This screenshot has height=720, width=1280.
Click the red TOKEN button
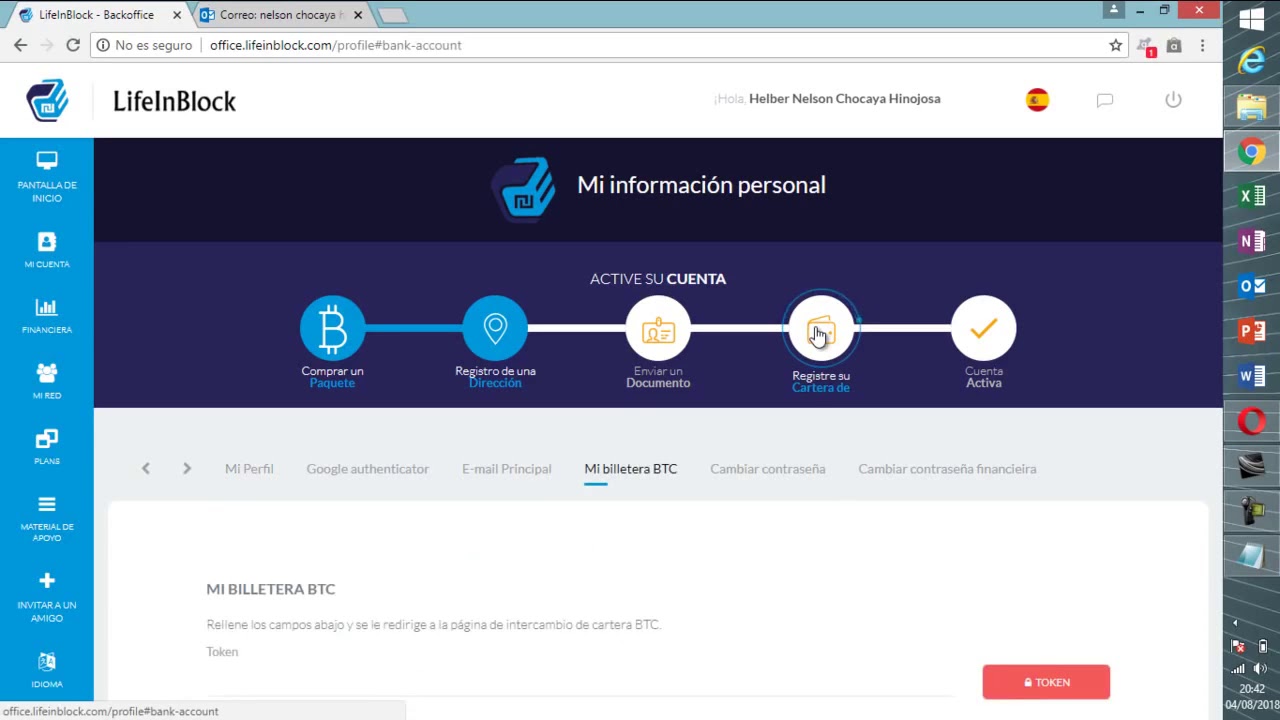point(1046,682)
